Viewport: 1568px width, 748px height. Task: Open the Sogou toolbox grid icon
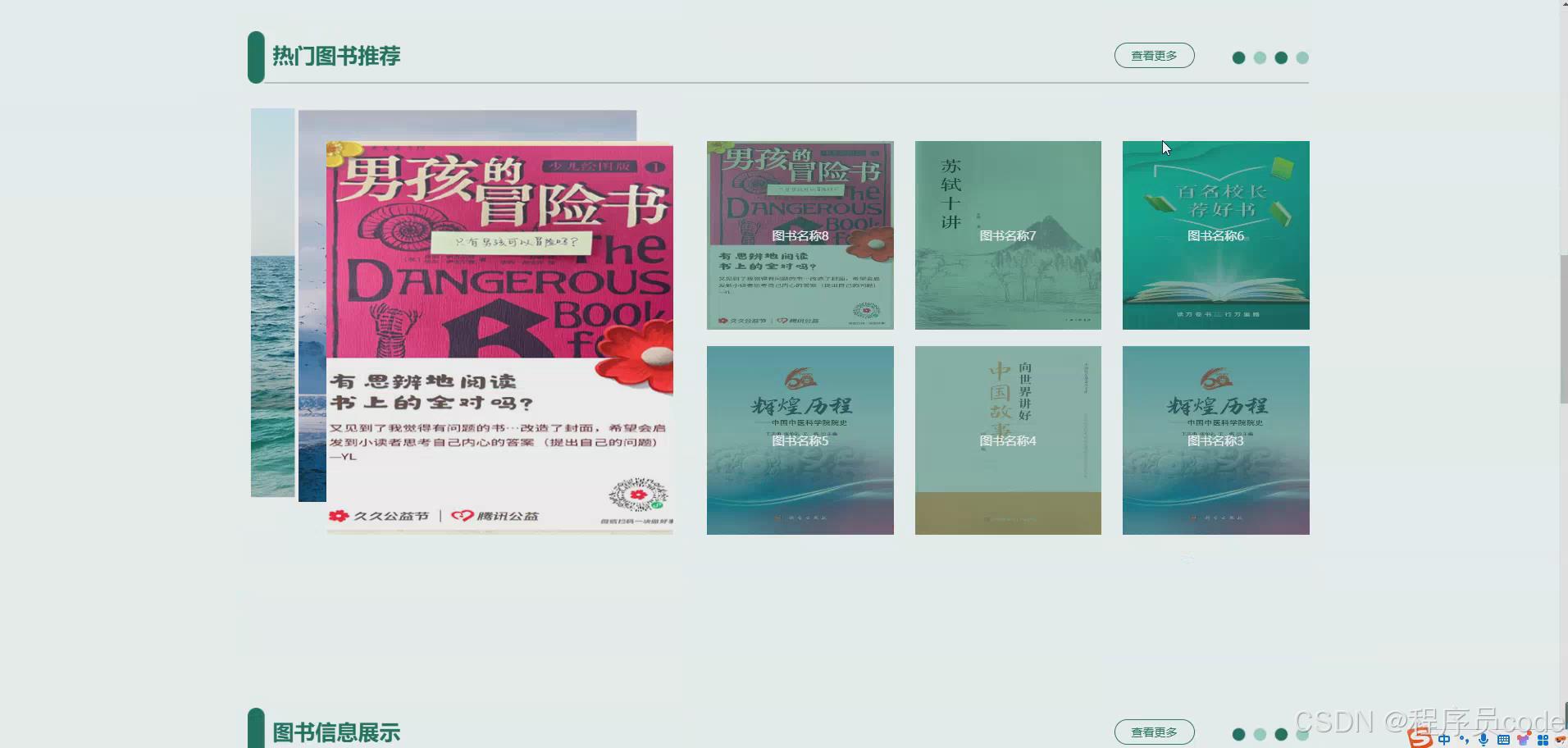[x=1543, y=740]
